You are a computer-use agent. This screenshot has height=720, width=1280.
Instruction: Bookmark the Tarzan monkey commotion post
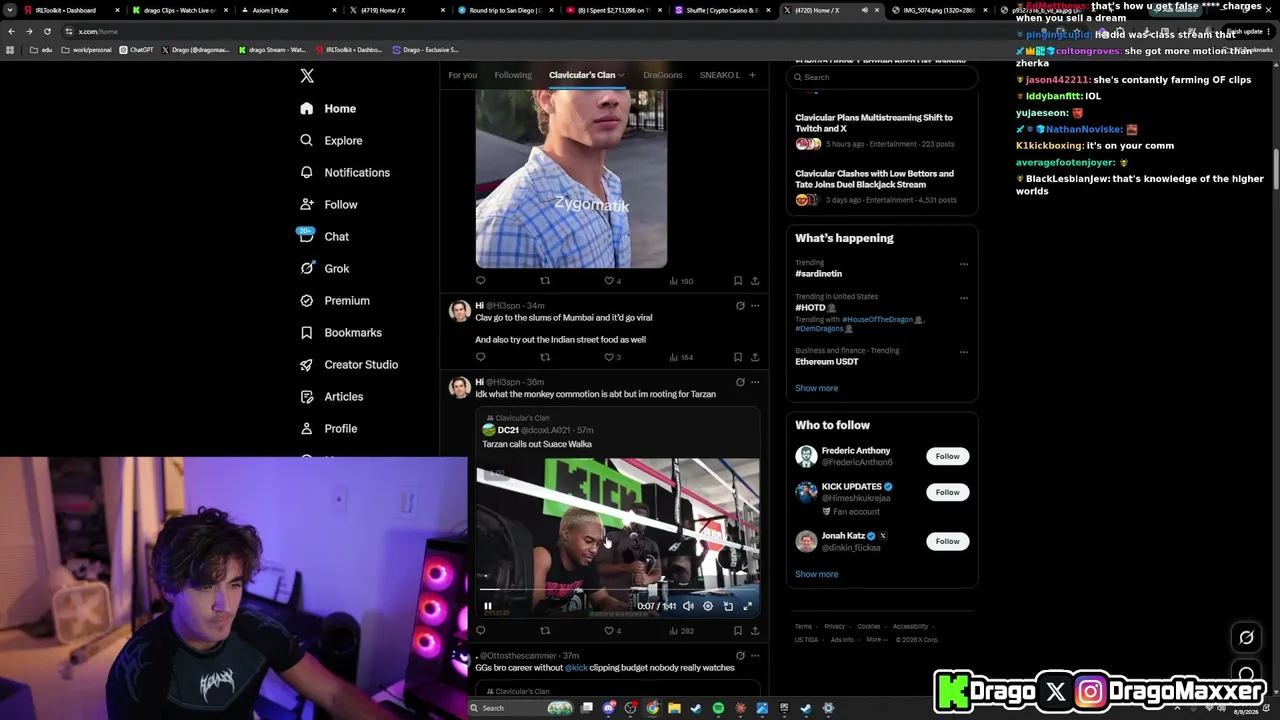click(738, 631)
